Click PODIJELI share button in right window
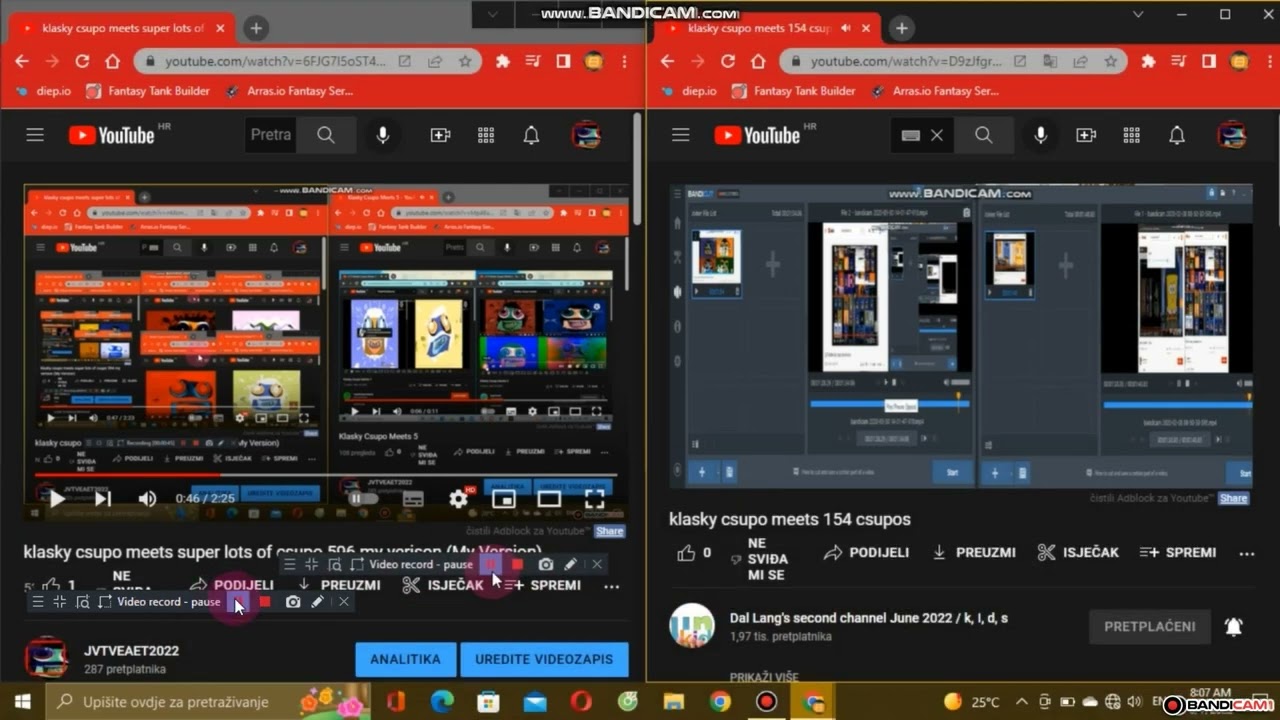The image size is (1280, 720). pos(866,552)
